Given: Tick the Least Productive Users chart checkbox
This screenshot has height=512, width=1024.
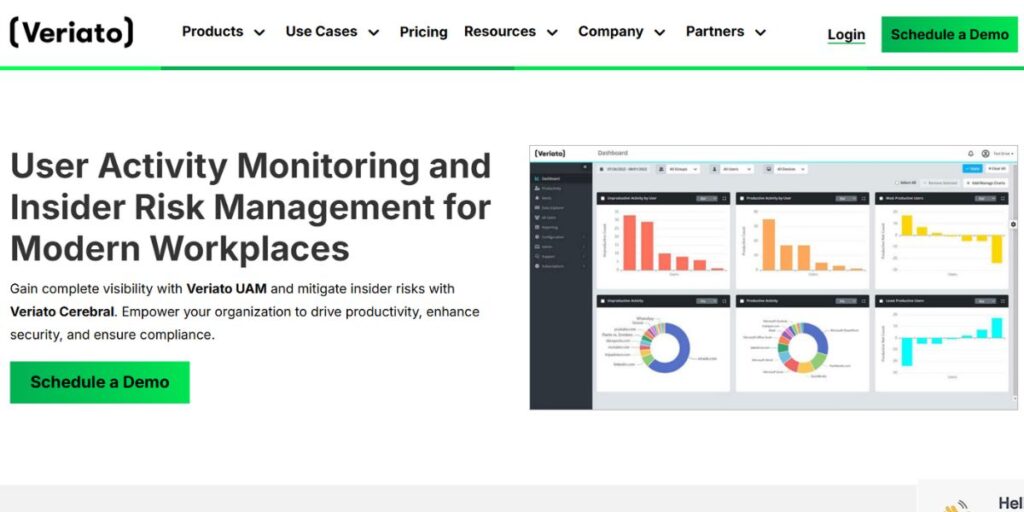Looking at the screenshot, I should pyautogui.click(x=880, y=301).
